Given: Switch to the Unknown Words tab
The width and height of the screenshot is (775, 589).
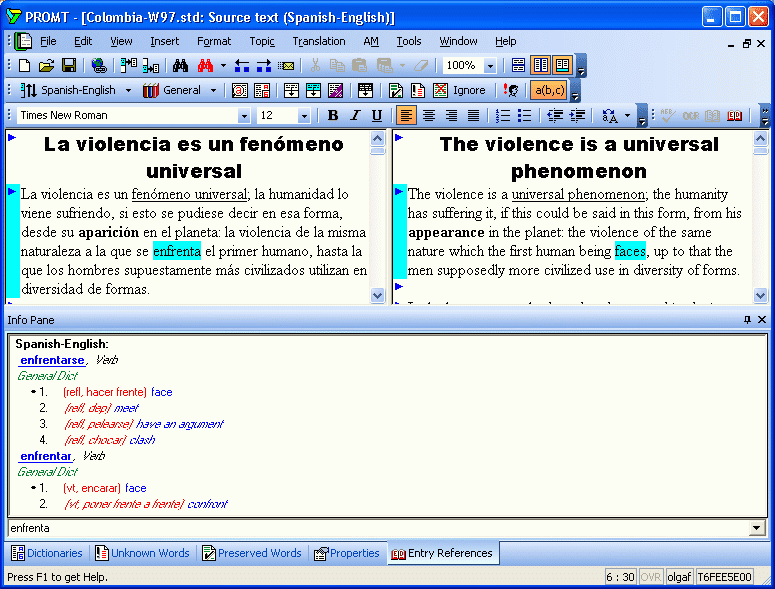Looking at the screenshot, I should coord(143,553).
